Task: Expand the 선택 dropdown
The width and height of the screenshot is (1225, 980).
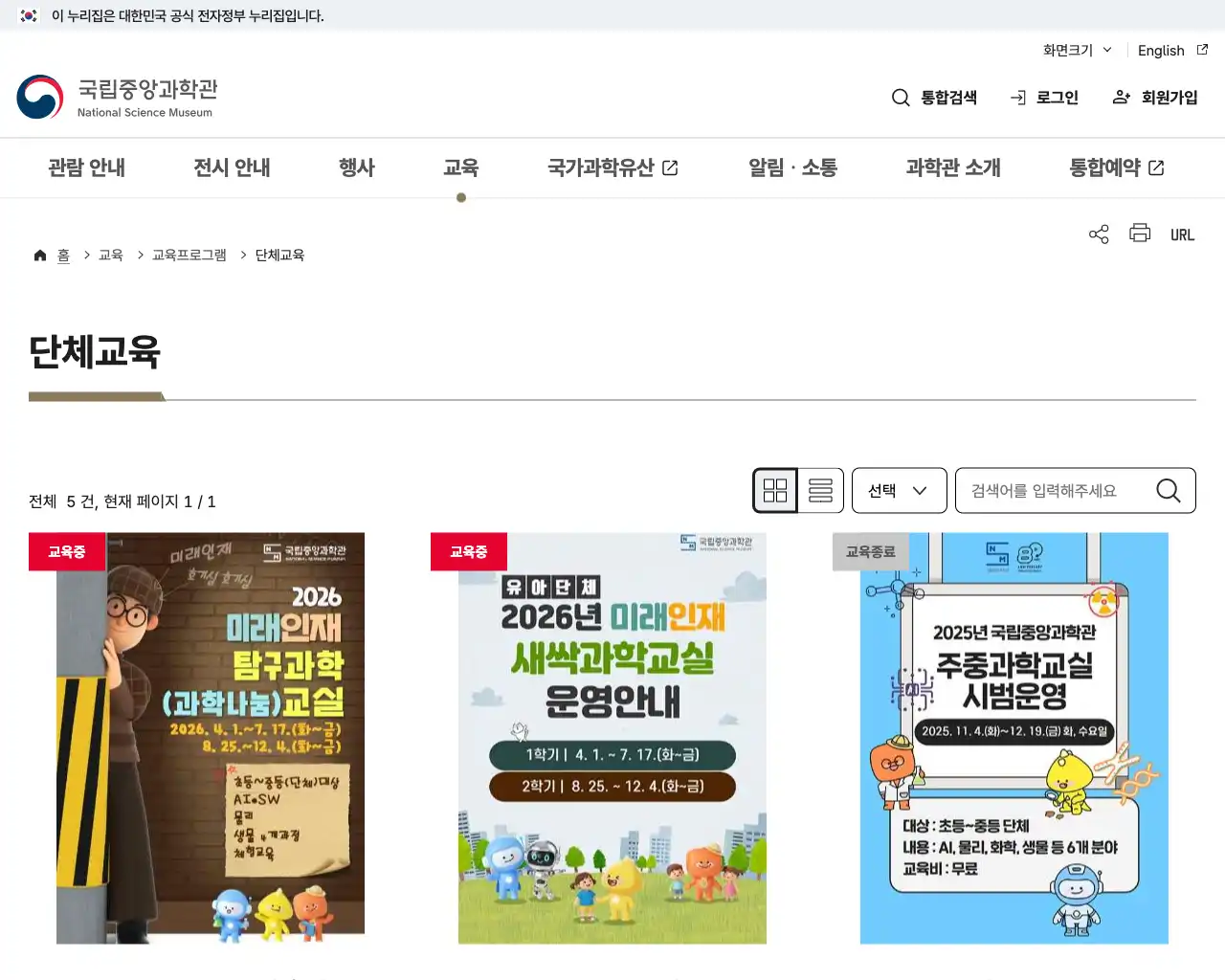Action: tap(899, 490)
